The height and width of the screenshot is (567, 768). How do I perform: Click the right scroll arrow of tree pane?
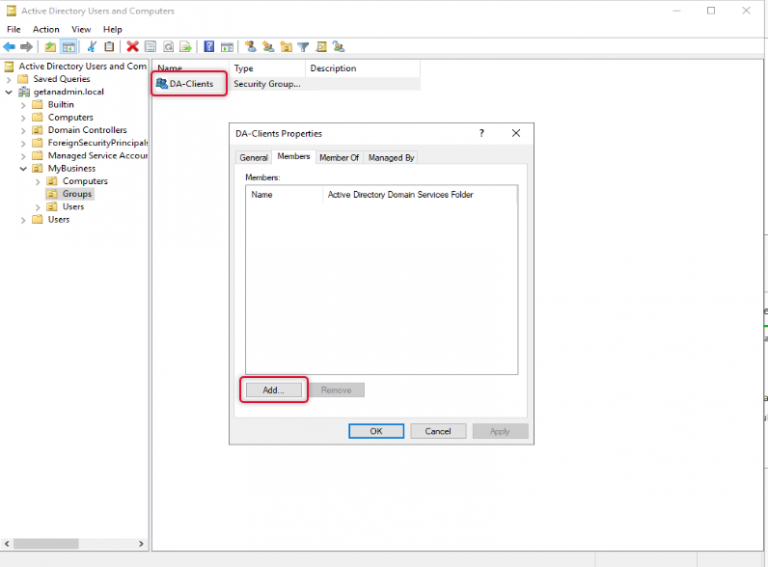coord(141,544)
